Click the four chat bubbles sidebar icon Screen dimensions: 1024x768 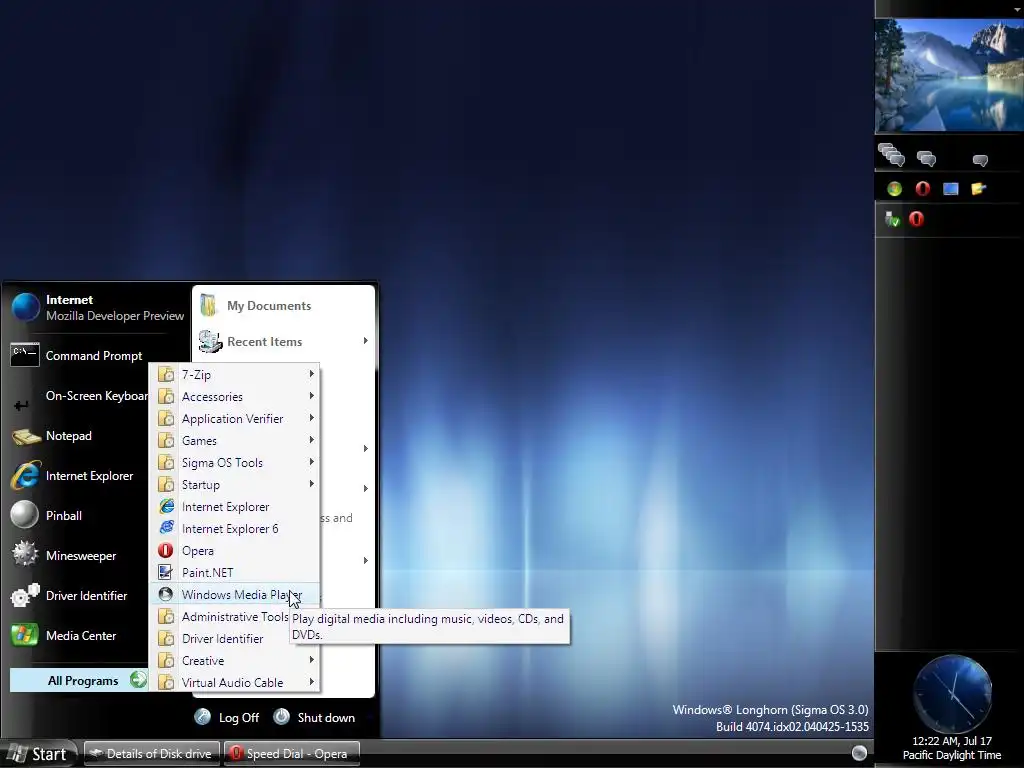891,155
